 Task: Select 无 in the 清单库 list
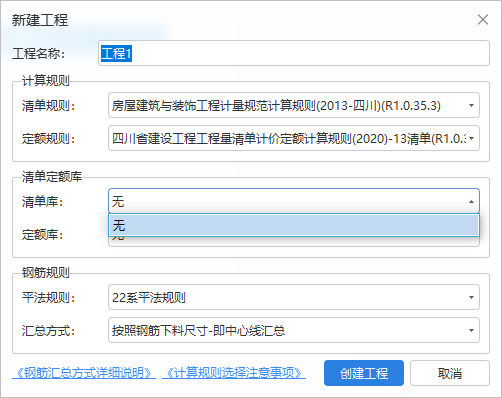pos(294,225)
